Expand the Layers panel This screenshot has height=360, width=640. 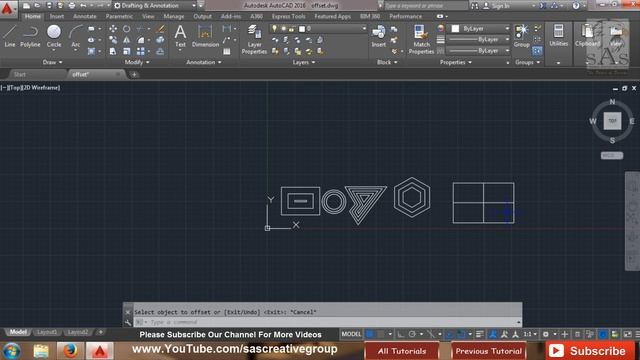click(x=304, y=62)
